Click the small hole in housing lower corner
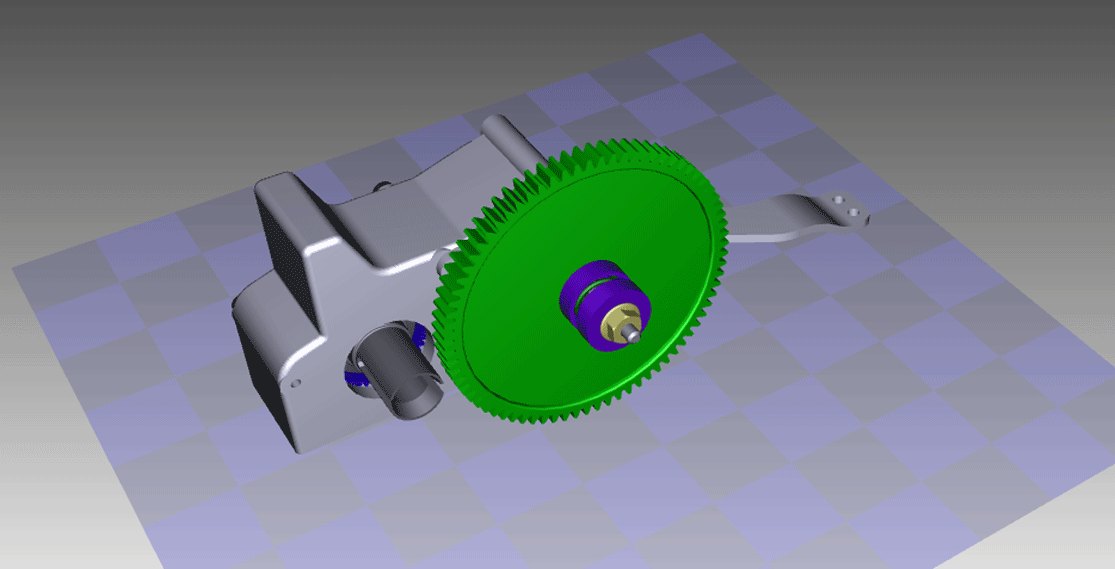Image resolution: width=1115 pixels, height=569 pixels. (x=295, y=383)
